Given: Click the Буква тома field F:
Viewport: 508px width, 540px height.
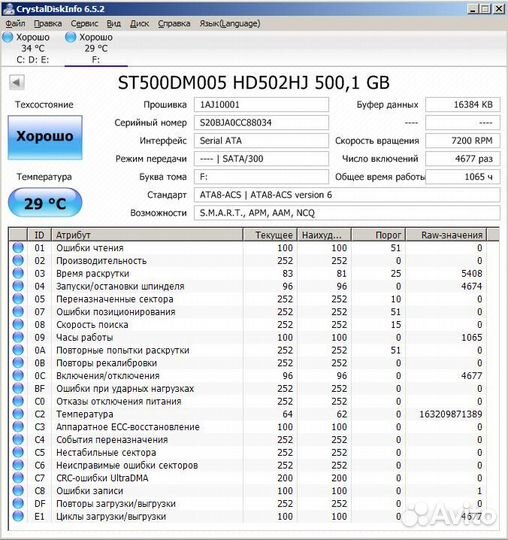Looking at the screenshot, I should [x=261, y=177].
